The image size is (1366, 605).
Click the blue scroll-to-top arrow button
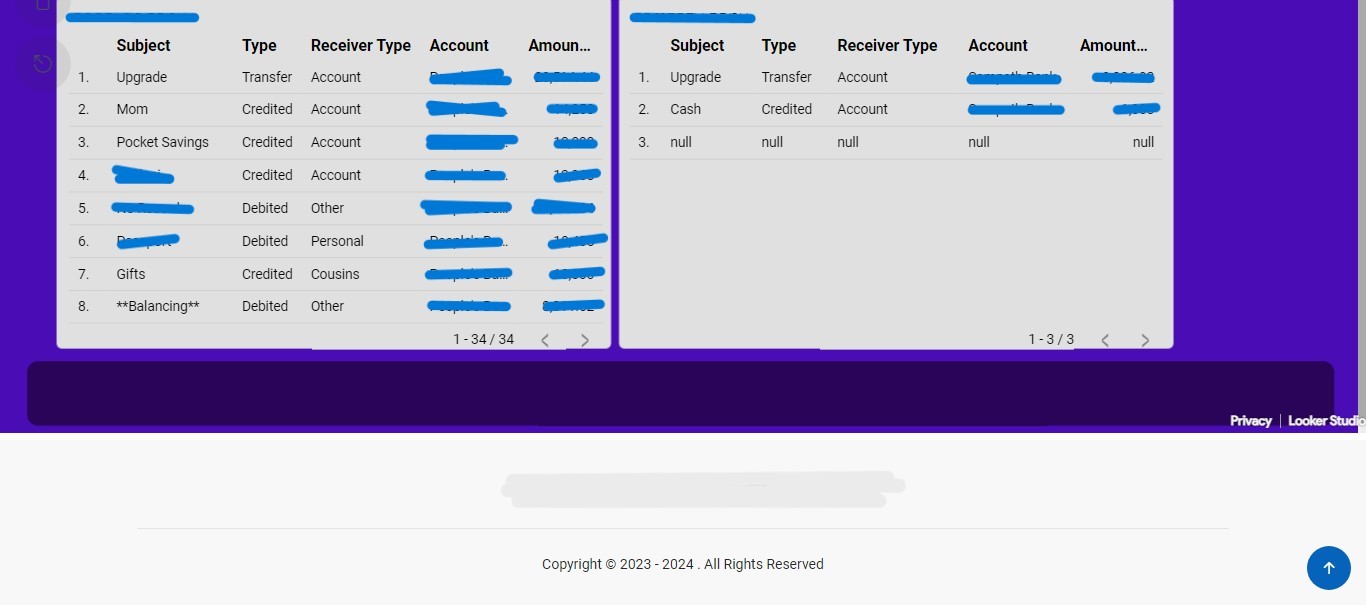click(x=1328, y=568)
